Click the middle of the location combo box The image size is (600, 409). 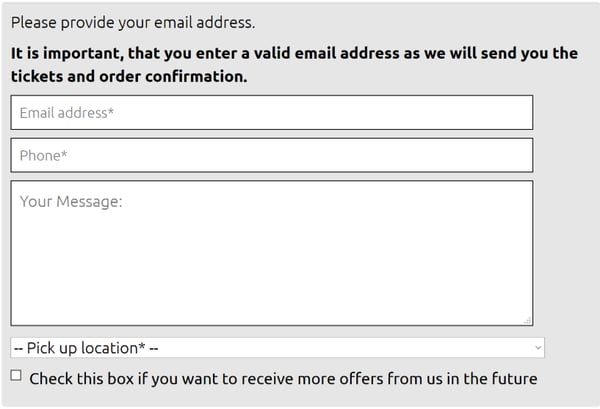click(x=277, y=348)
